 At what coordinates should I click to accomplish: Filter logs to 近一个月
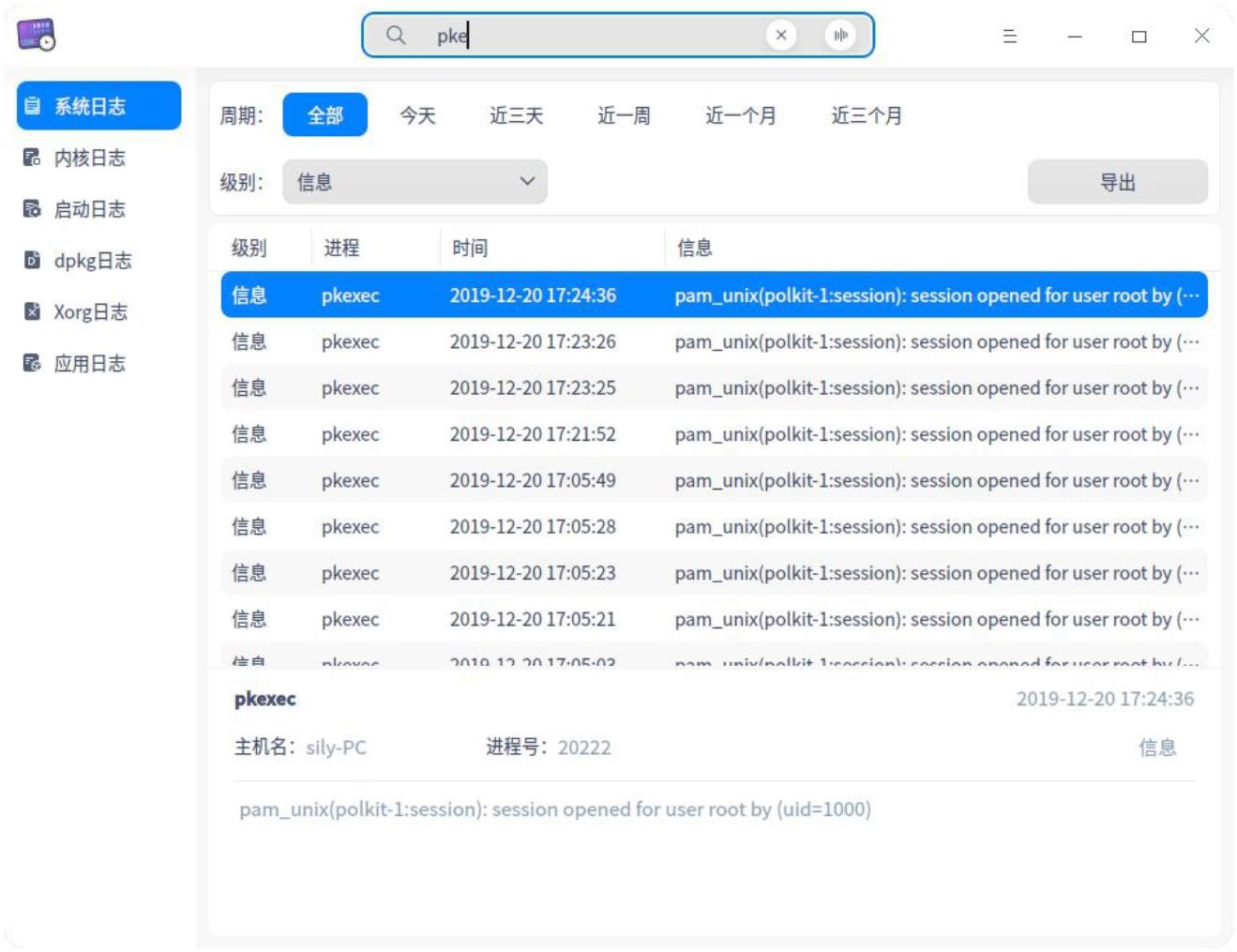[x=741, y=115]
